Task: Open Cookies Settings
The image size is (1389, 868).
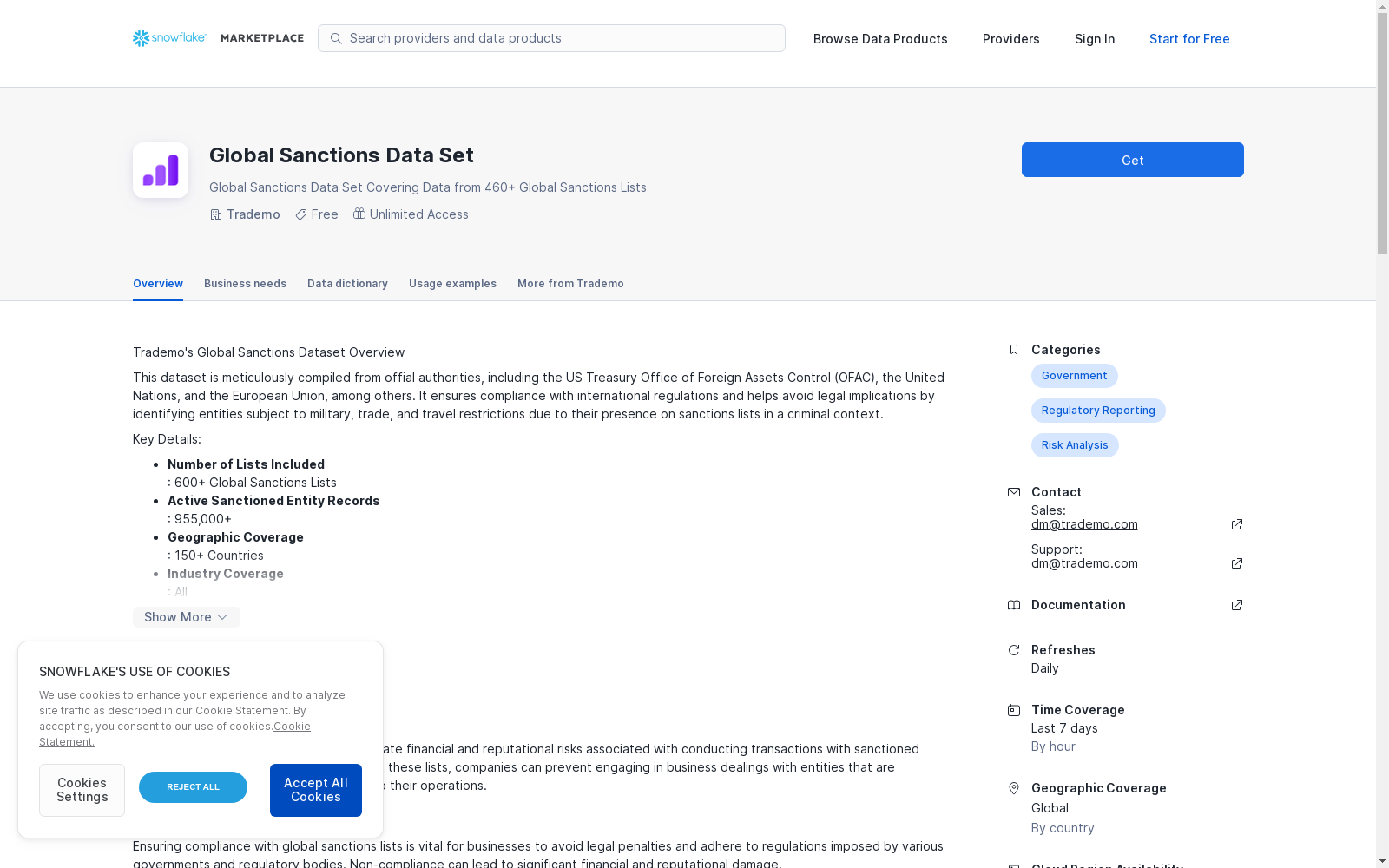Action: [82, 790]
